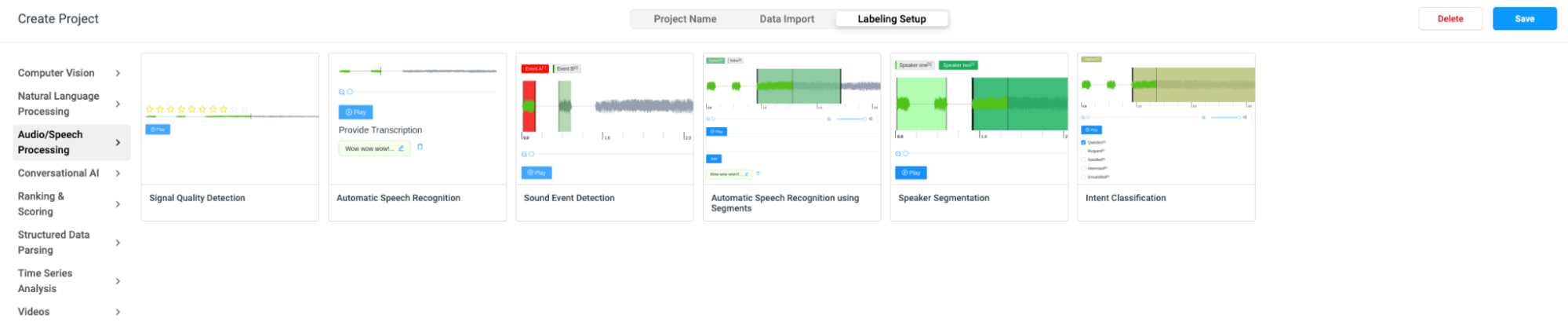Viewport: 1568px width, 322px height.
Task: Toggle the Question checkbox in Intent Classification
Action: [1083, 143]
